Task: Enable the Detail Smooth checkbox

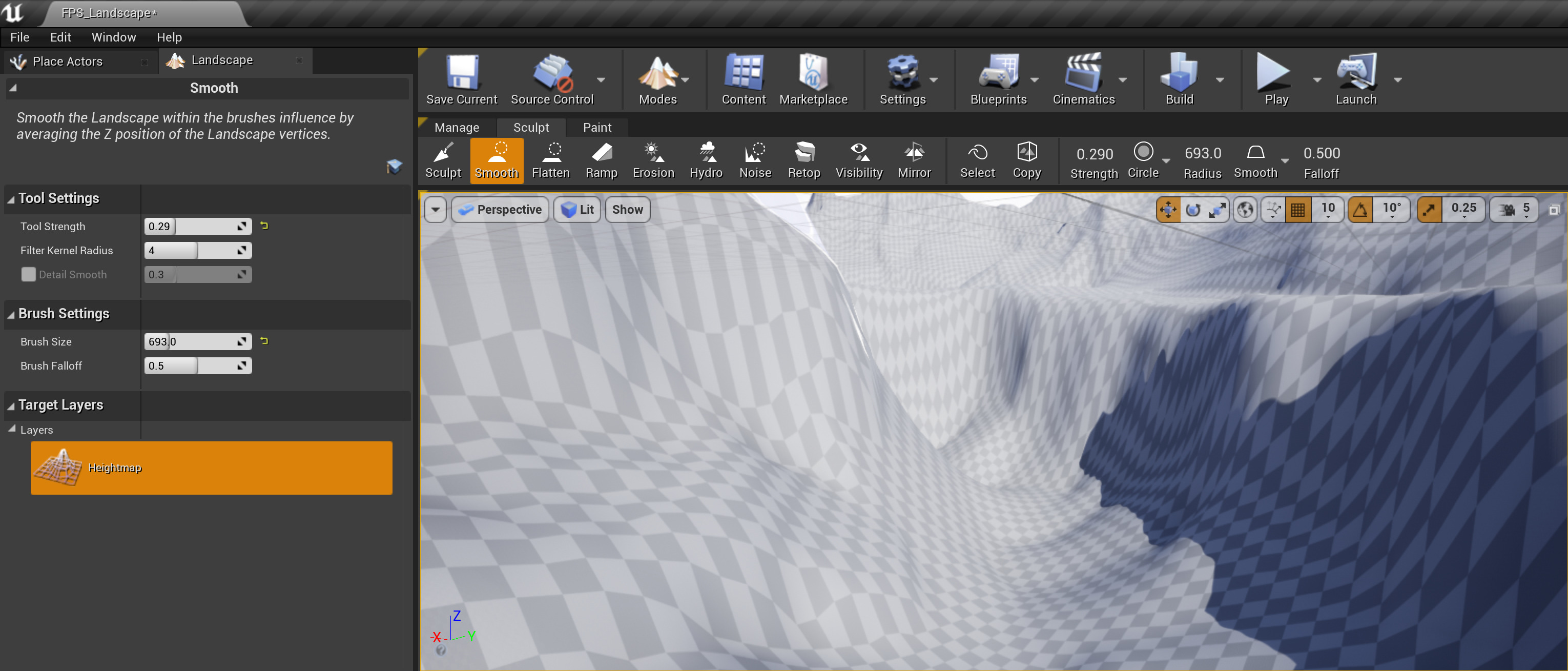Action: tap(28, 274)
